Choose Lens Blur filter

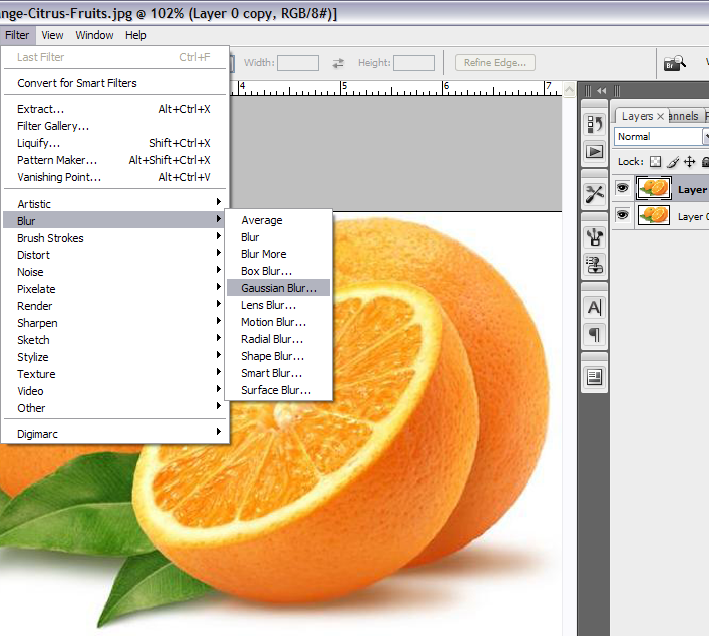tap(279, 305)
